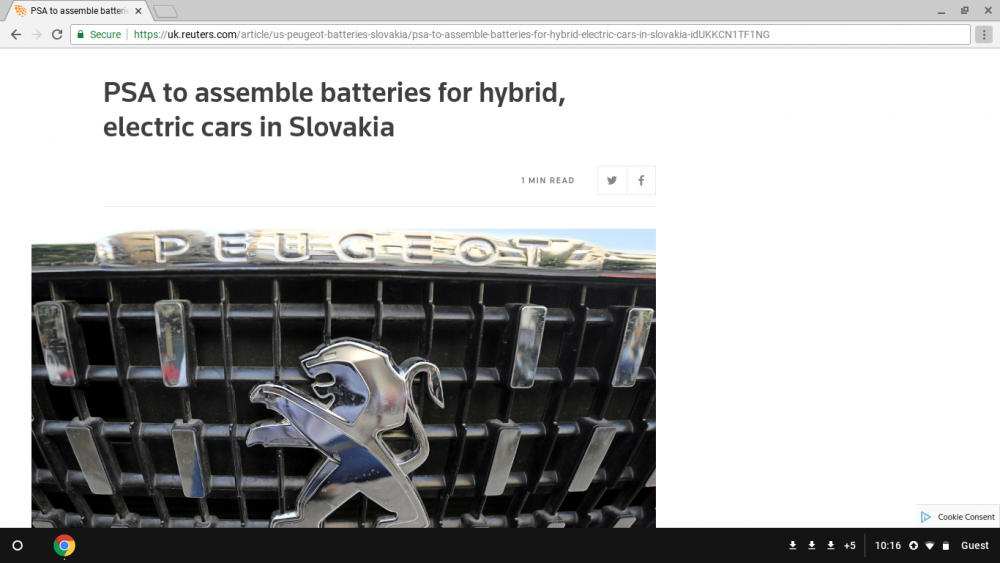1000x563 pixels.
Task: Click the 1 MIN READ label
Action: 547,180
